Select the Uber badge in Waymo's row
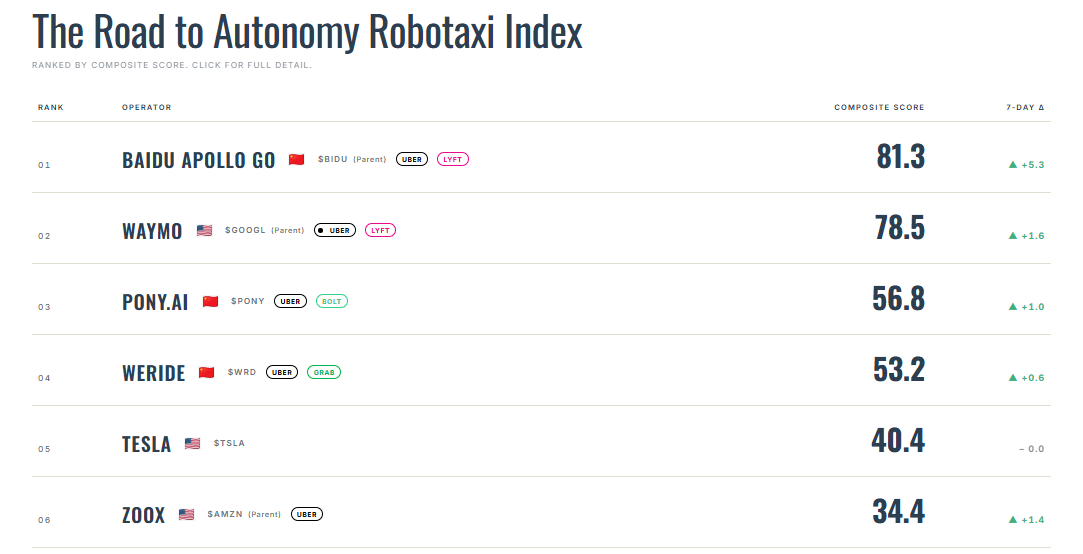Image resolution: width=1083 pixels, height=554 pixels. pos(335,230)
